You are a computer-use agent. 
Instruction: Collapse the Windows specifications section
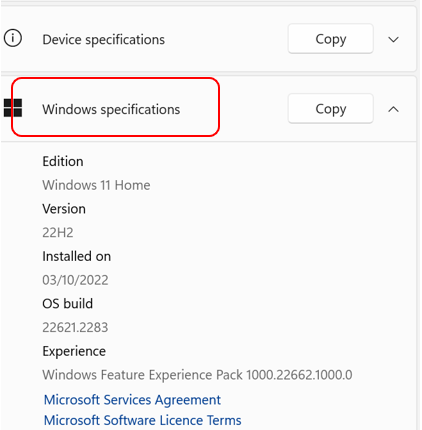tap(394, 109)
